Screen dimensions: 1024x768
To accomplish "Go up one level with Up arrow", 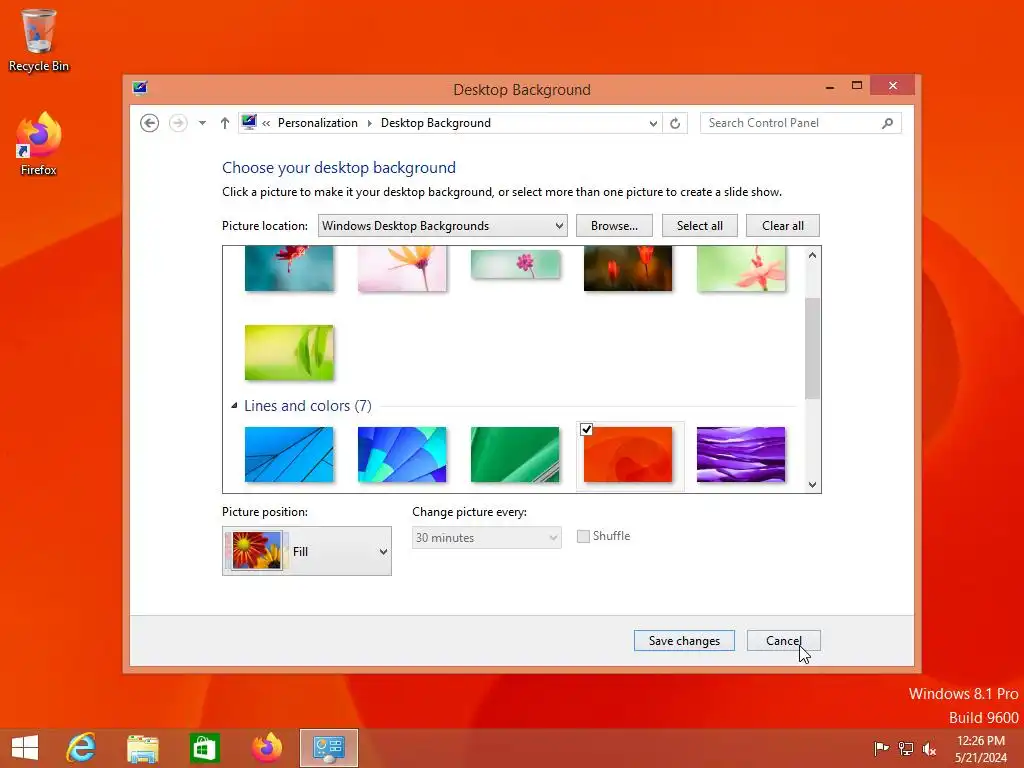I will pyautogui.click(x=225, y=123).
